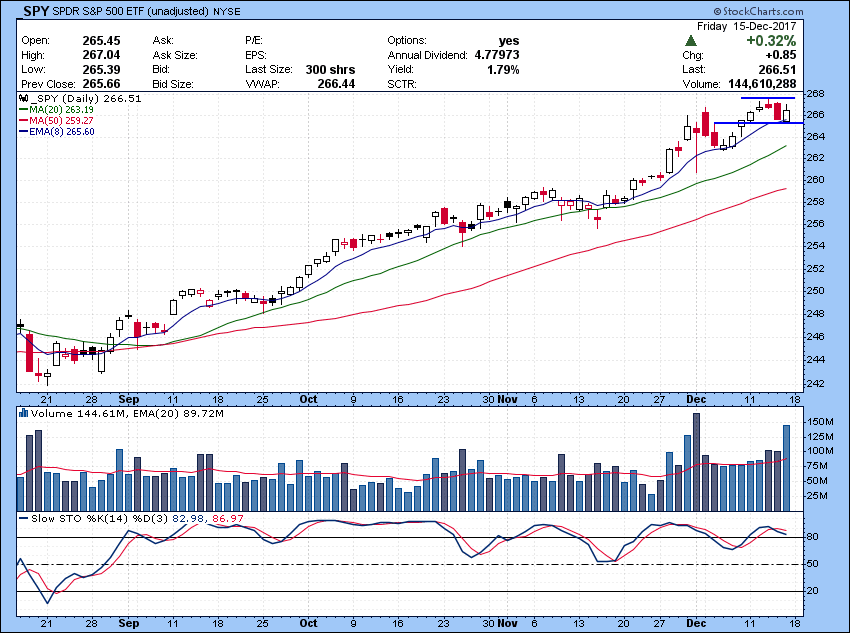Click the 25M volume axis label
The height and width of the screenshot is (633, 850).
tap(817, 496)
